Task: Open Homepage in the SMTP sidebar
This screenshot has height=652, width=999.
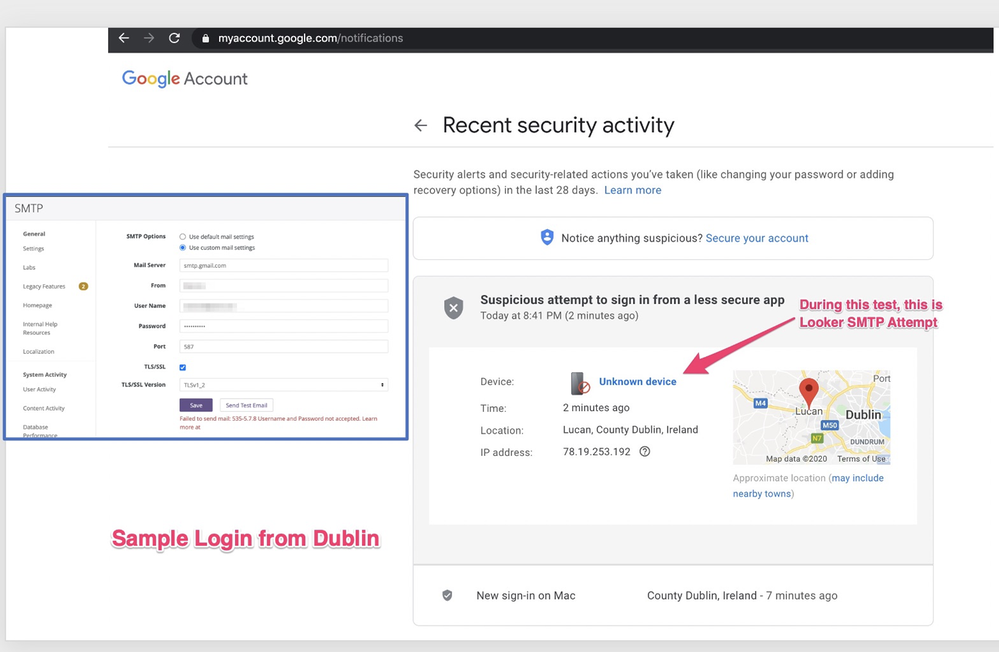Action: pyautogui.click(x=38, y=305)
